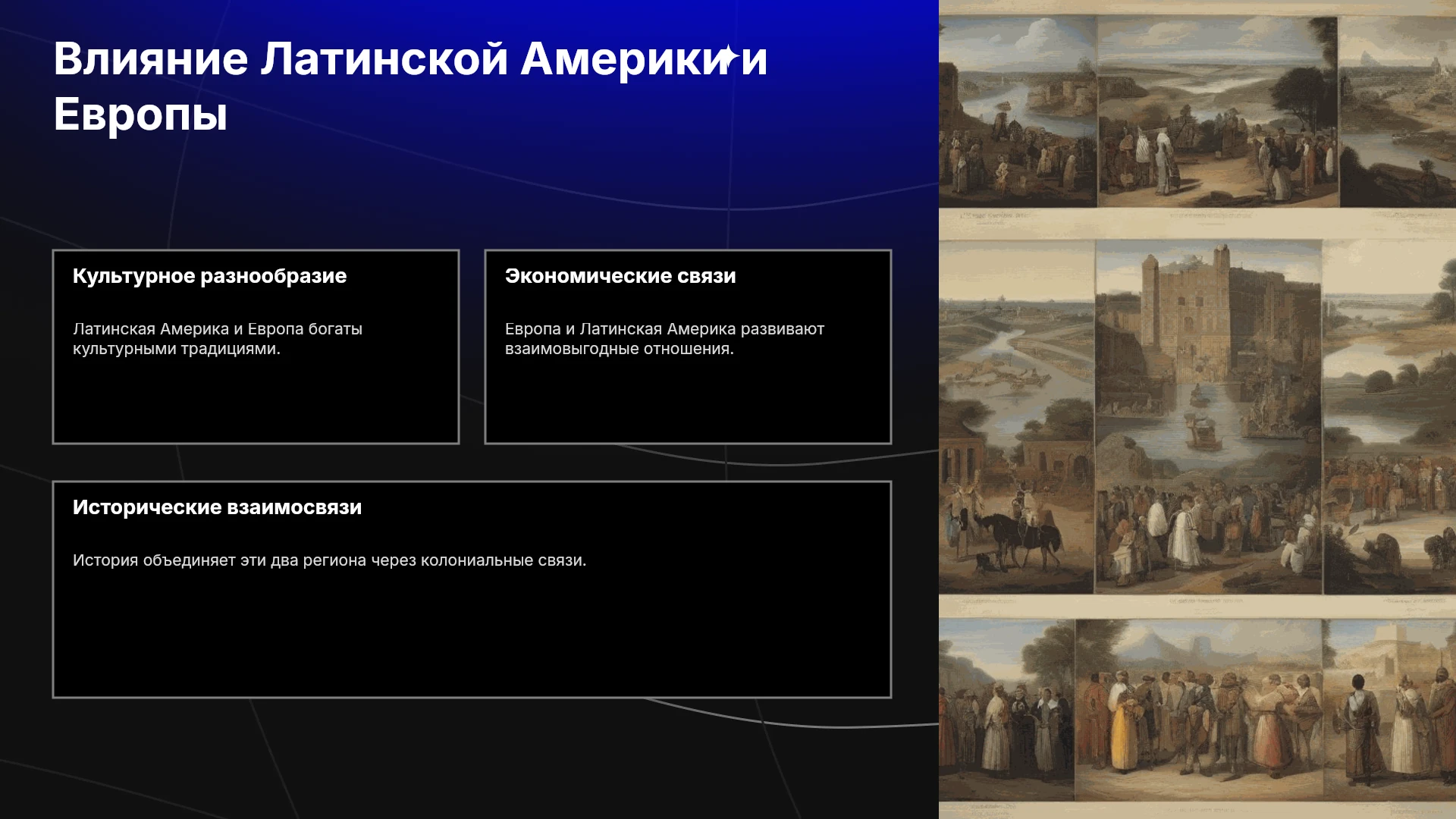Click the middle-right landscape painting panel
The height and width of the screenshot is (819, 1456).
pos(1389,416)
